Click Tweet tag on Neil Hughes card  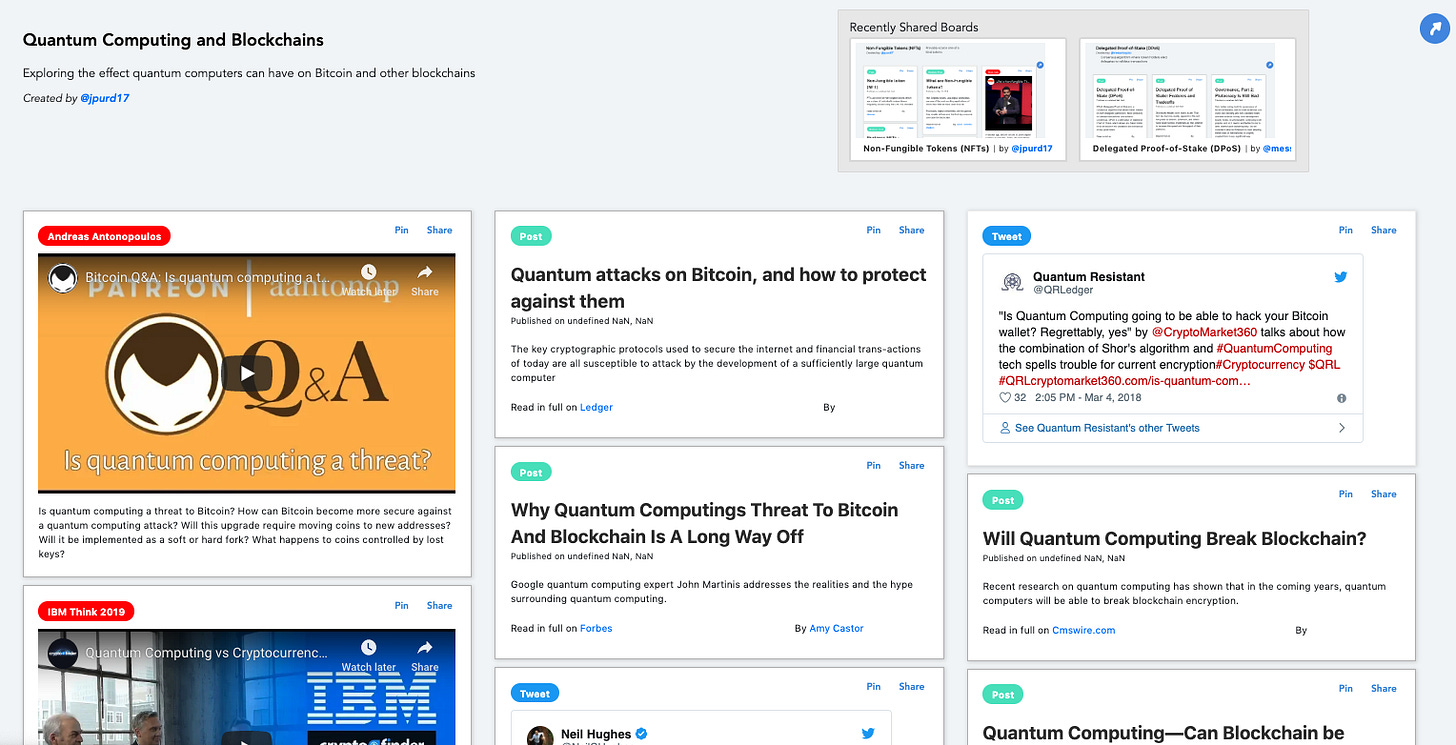(x=535, y=693)
